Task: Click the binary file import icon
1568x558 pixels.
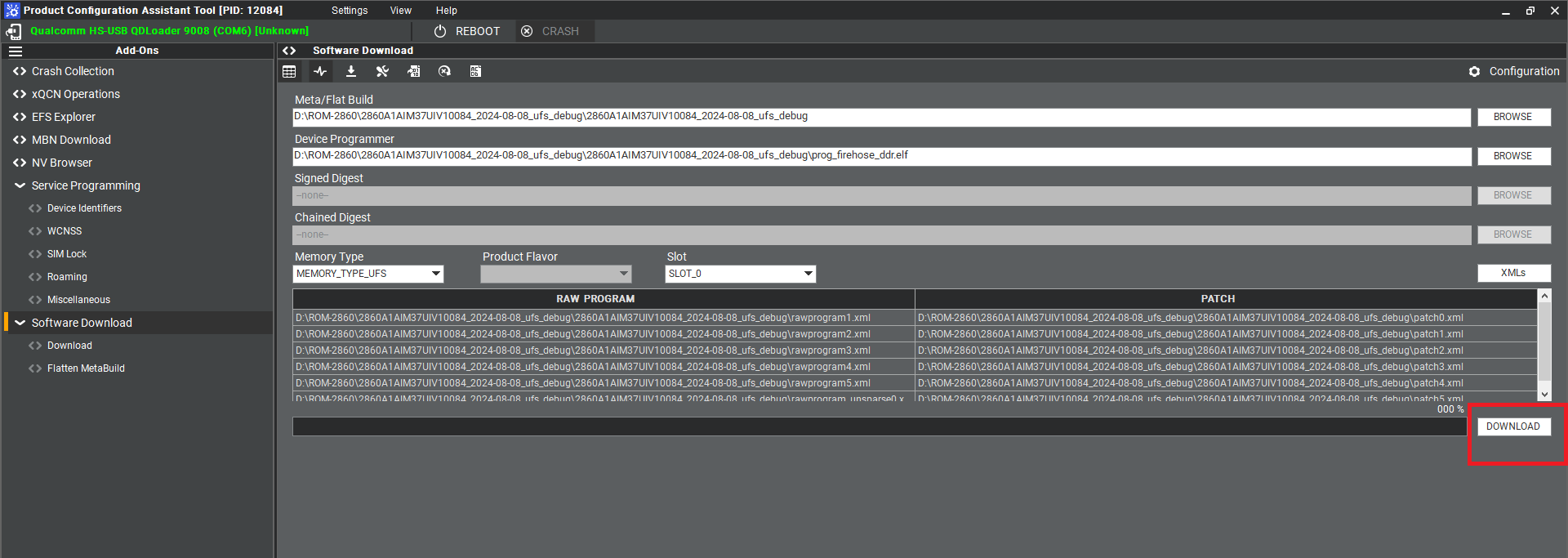Action: pos(414,72)
